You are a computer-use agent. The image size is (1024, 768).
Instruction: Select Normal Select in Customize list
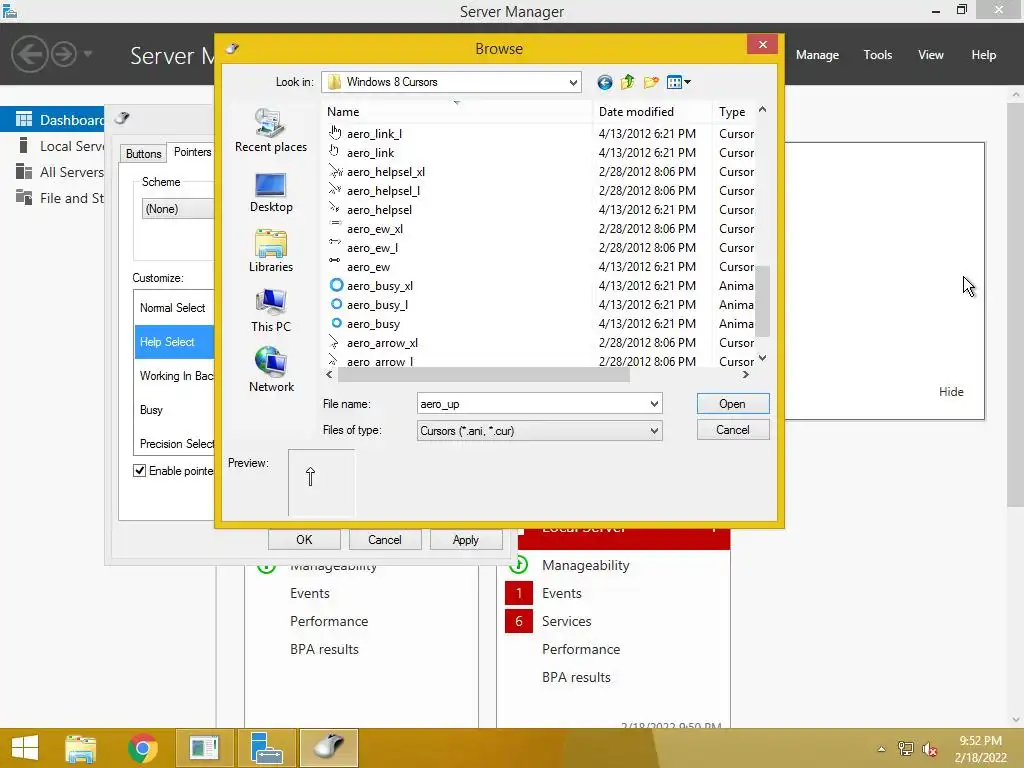[x=174, y=308]
